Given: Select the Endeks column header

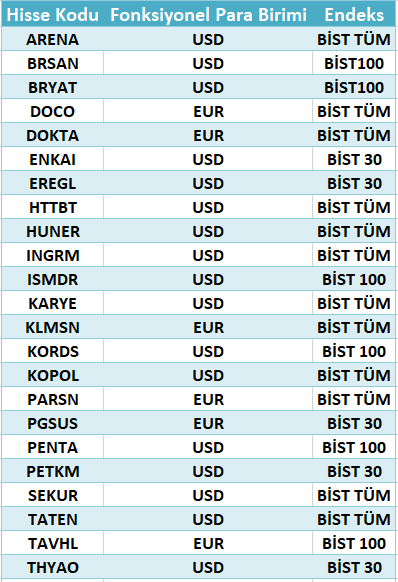Looking at the screenshot, I should tap(354, 15).
